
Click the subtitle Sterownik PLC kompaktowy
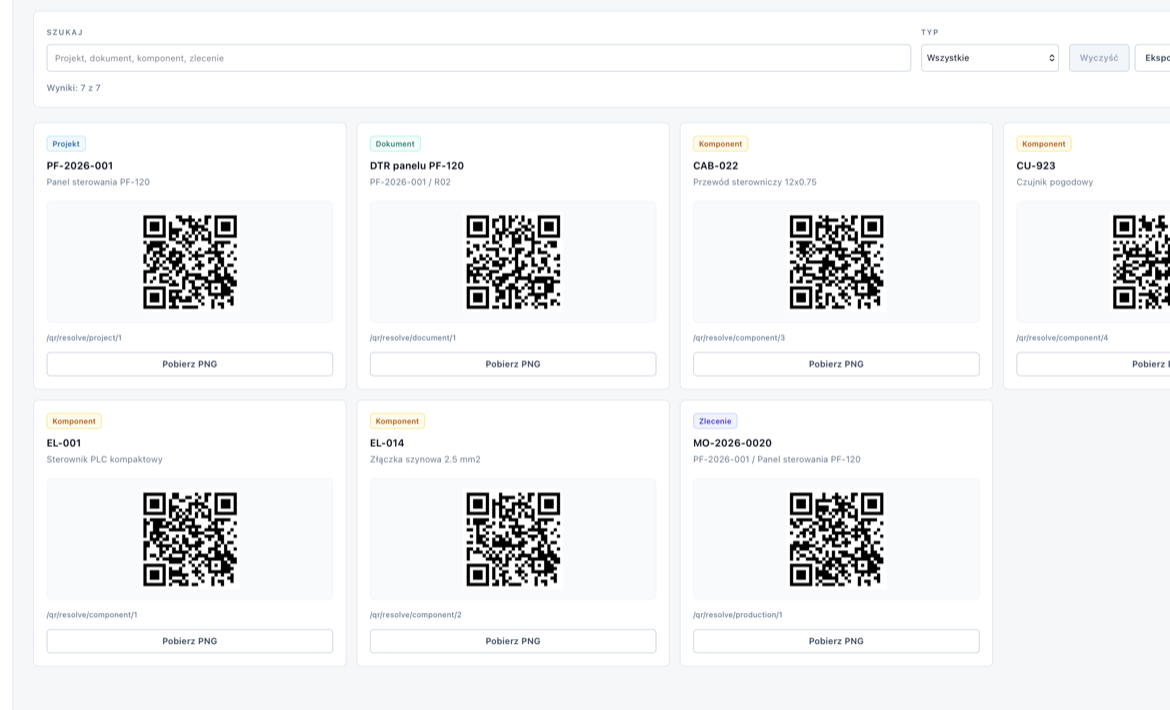[x=104, y=459]
